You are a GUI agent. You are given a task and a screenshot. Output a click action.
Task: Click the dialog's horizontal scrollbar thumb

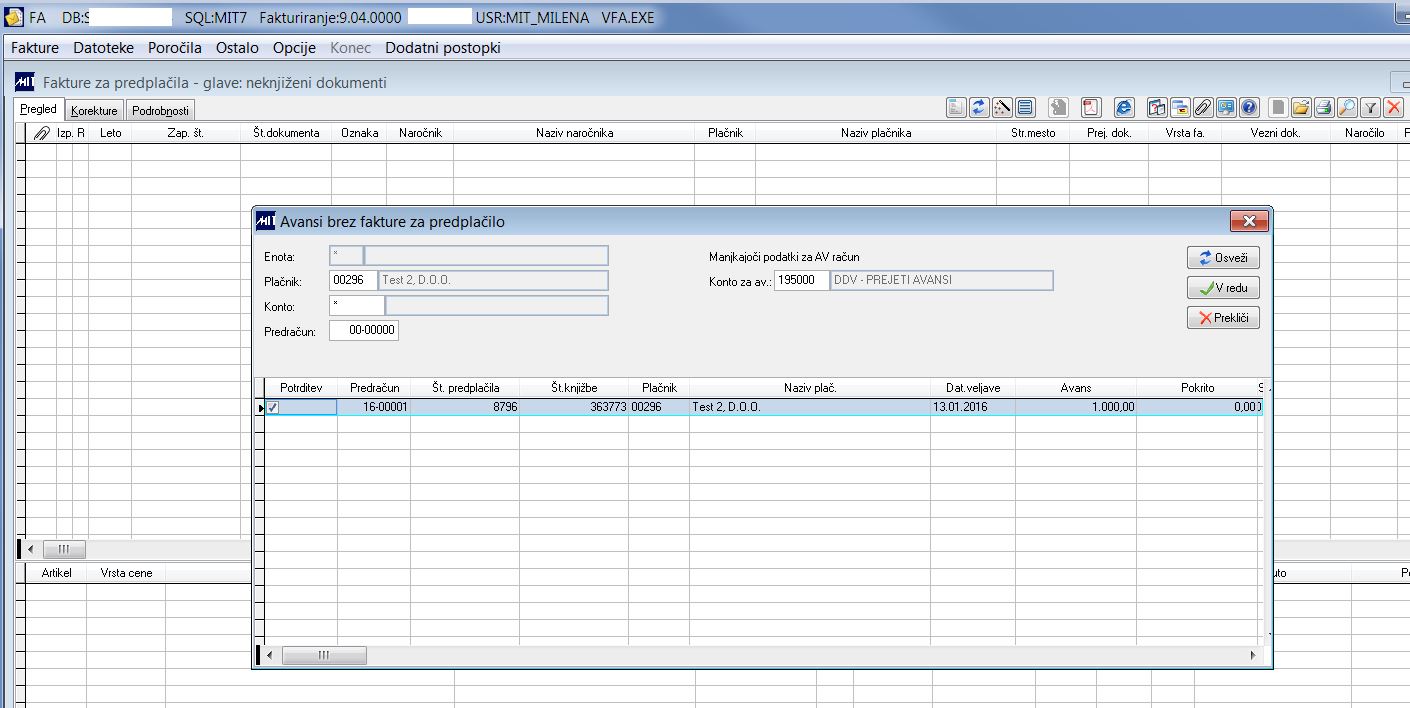324,655
